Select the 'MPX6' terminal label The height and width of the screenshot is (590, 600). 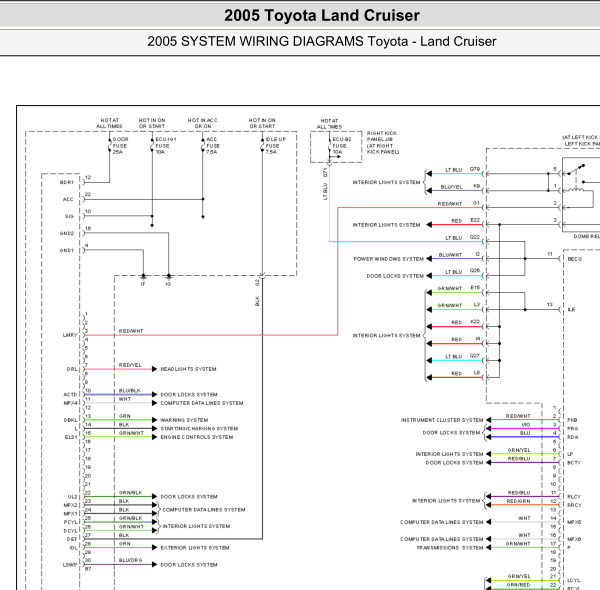574,539
